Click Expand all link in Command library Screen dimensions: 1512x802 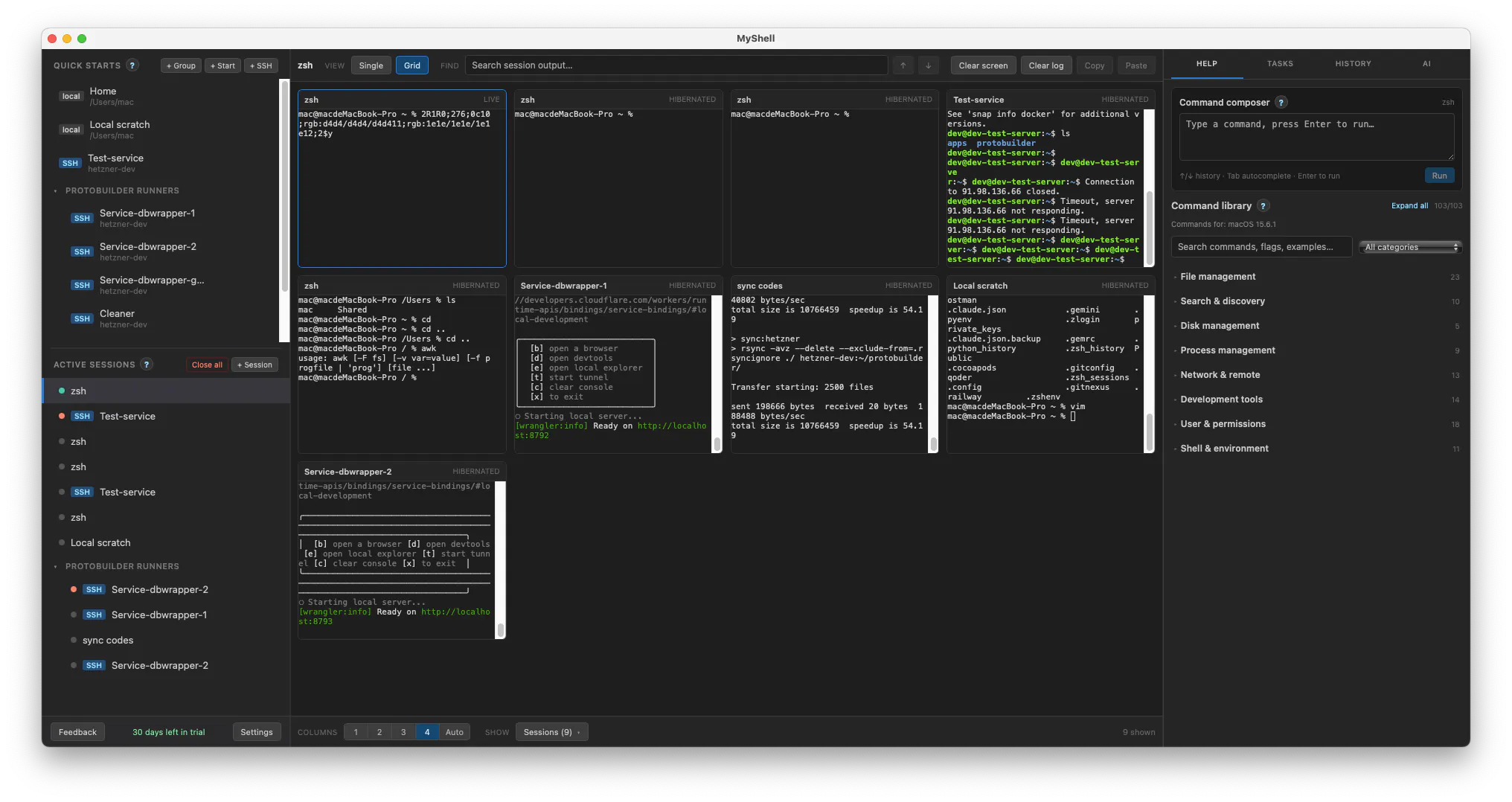(1409, 206)
